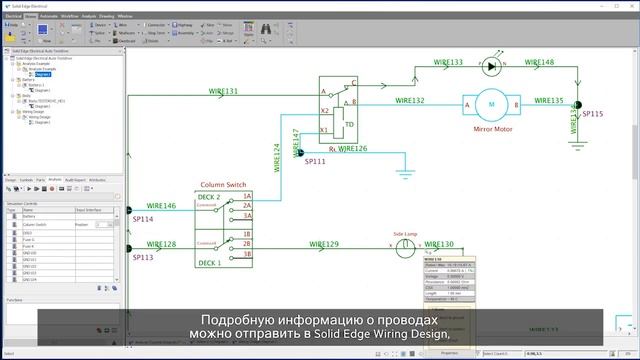The image size is (640, 360).
Task: Select the Highway tool in ribbon
Action: click(182, 25)
